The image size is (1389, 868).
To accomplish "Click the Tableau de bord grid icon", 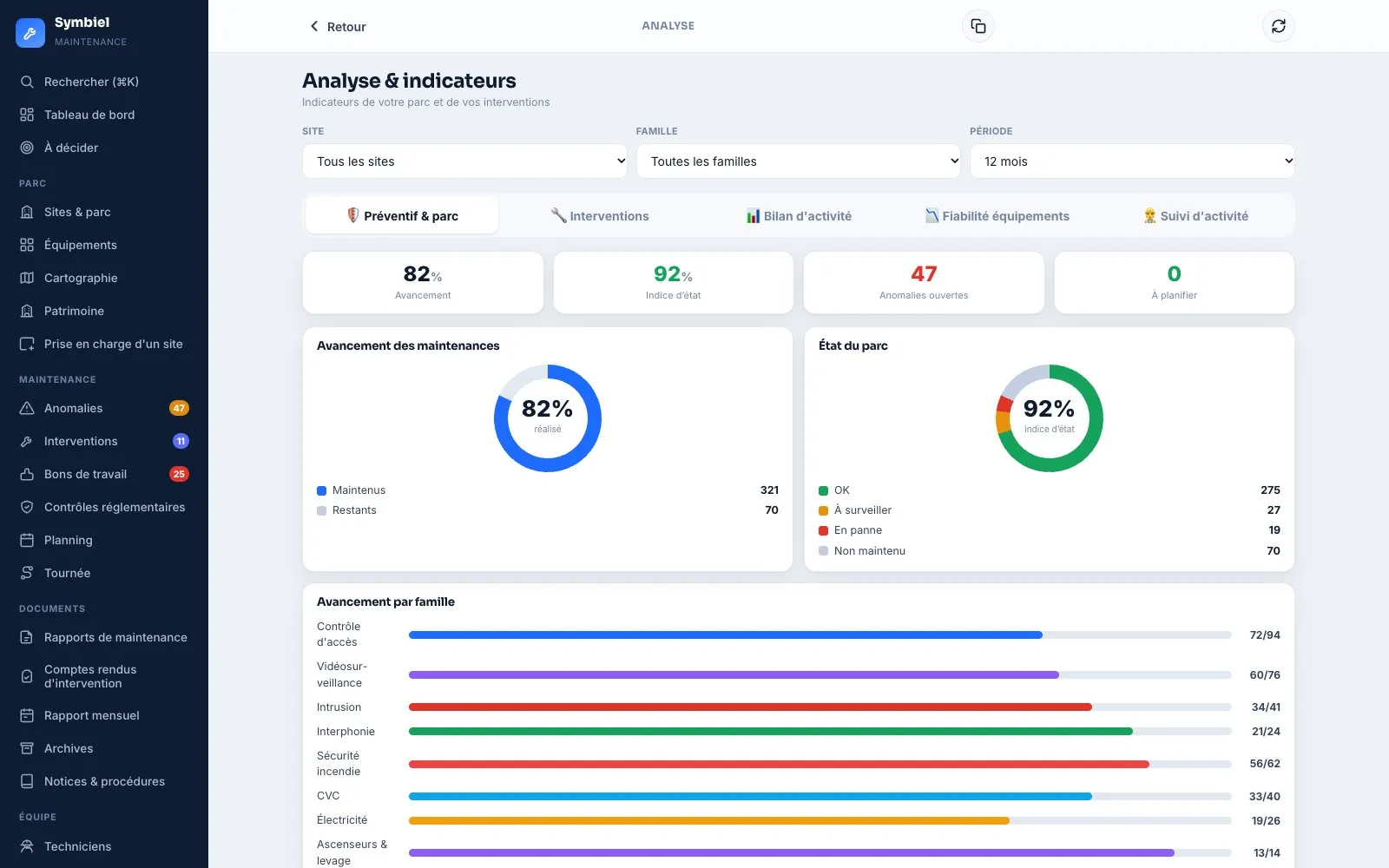I will [x=27, y=115].
